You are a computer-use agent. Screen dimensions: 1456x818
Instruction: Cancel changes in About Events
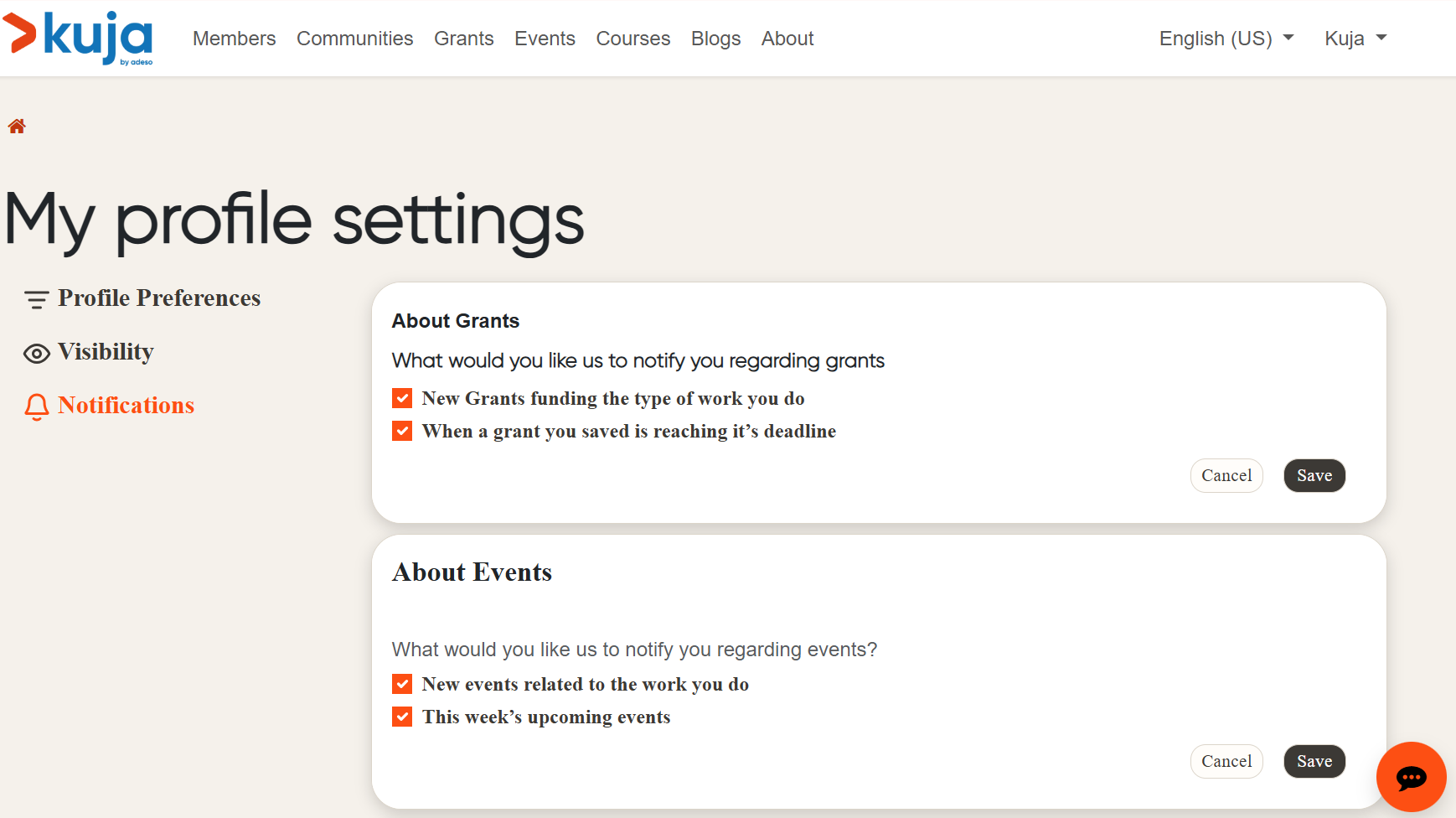pyautogui.click(x=1226, y=762)
